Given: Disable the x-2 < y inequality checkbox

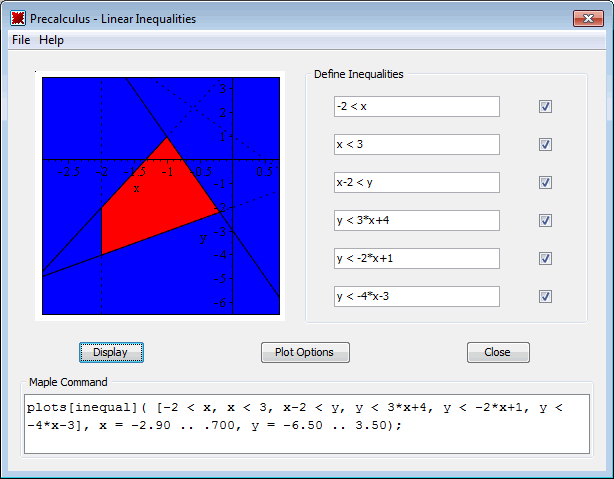Looking at the screenshot, I should tap(545, 183).
